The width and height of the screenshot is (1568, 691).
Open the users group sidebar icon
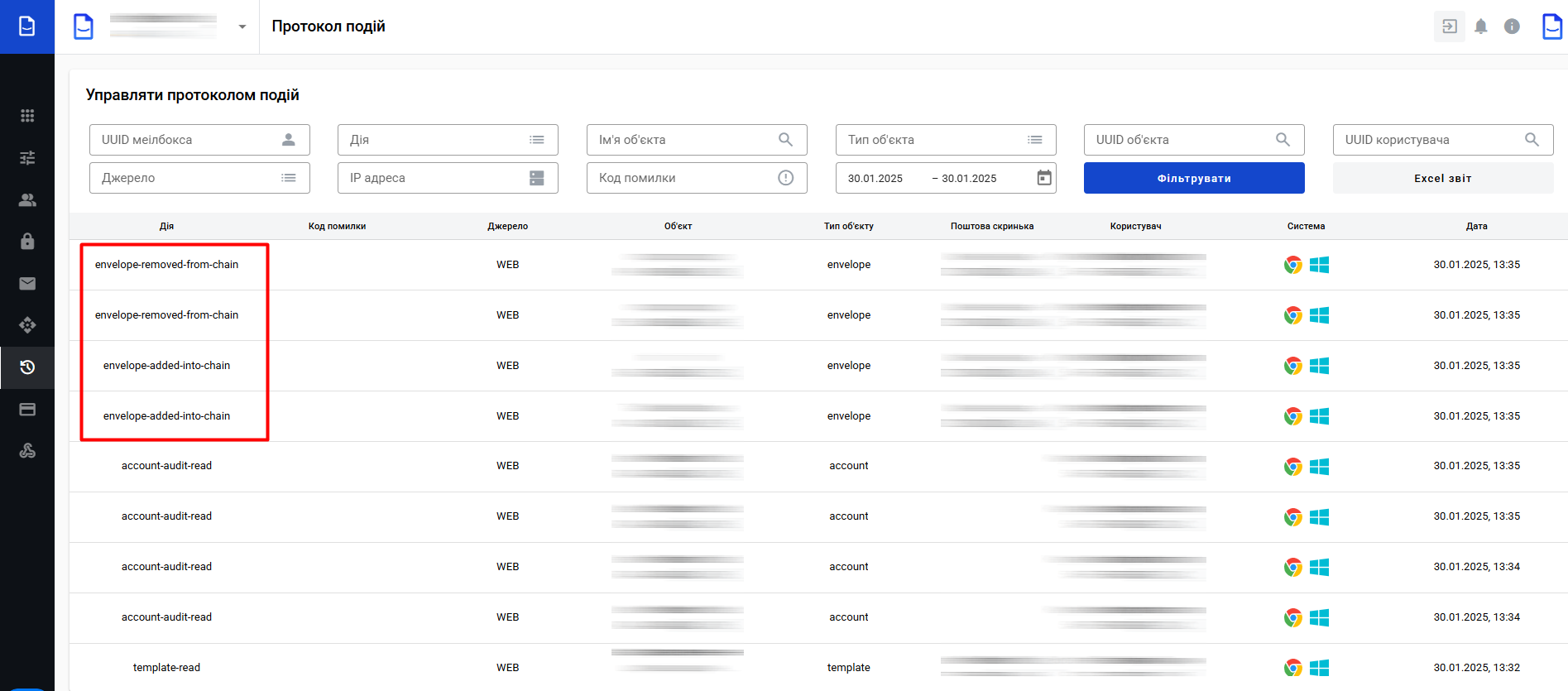[x=27, y=200]
